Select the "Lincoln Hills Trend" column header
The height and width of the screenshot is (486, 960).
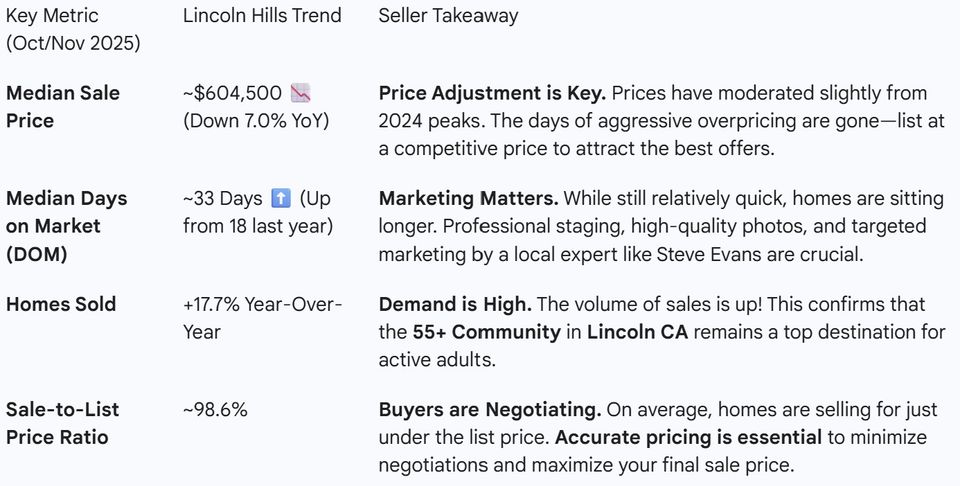click(x=262, y=16)
